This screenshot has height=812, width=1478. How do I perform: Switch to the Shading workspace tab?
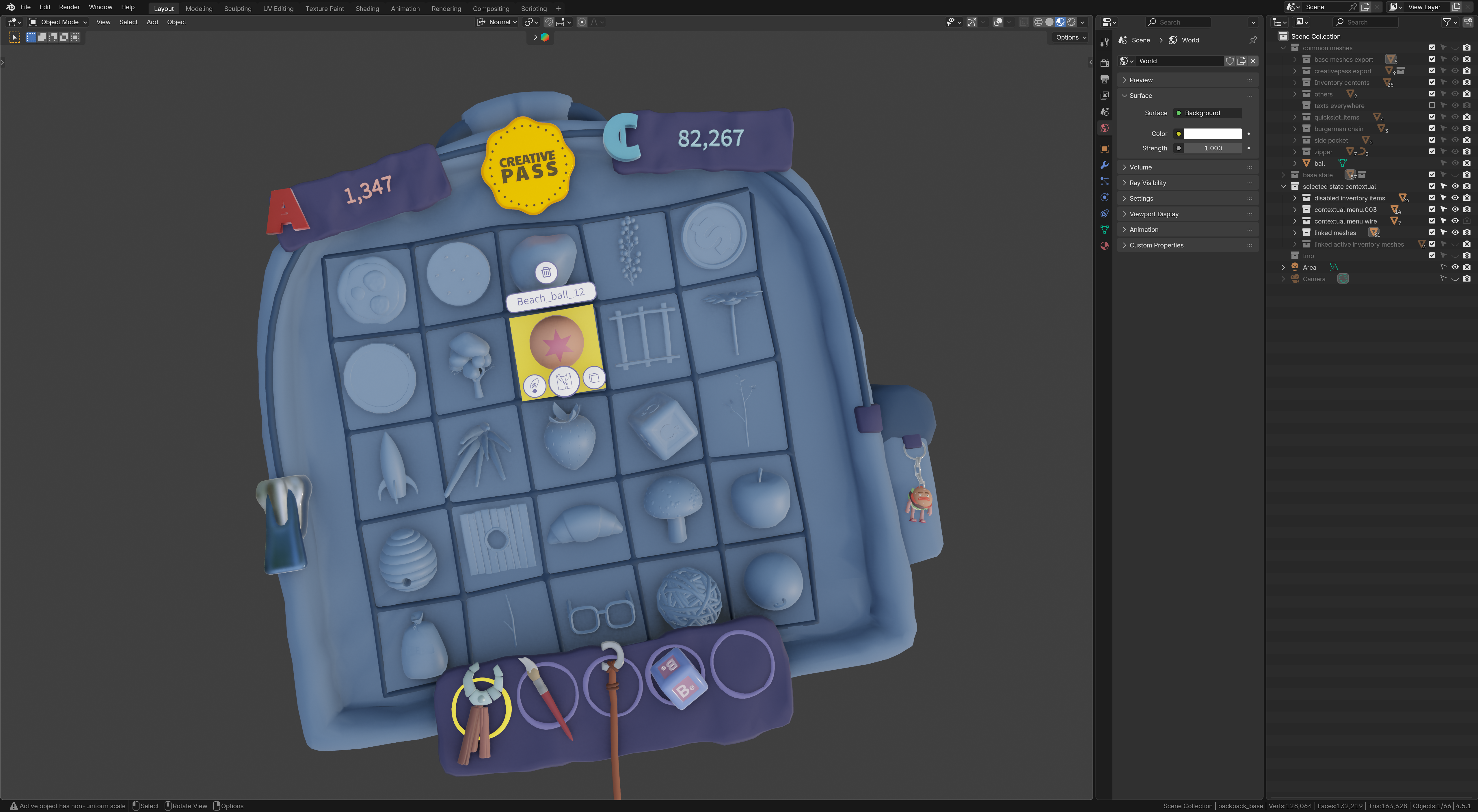pos(367,9)
